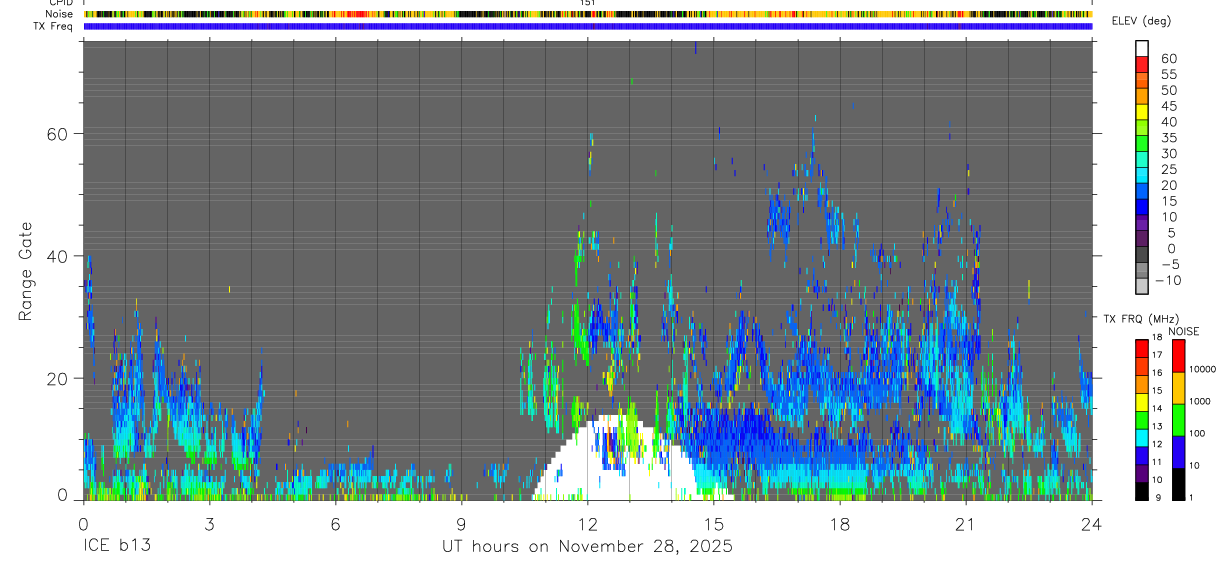Click the x-axis tick label "3"

tap(209, 524)
